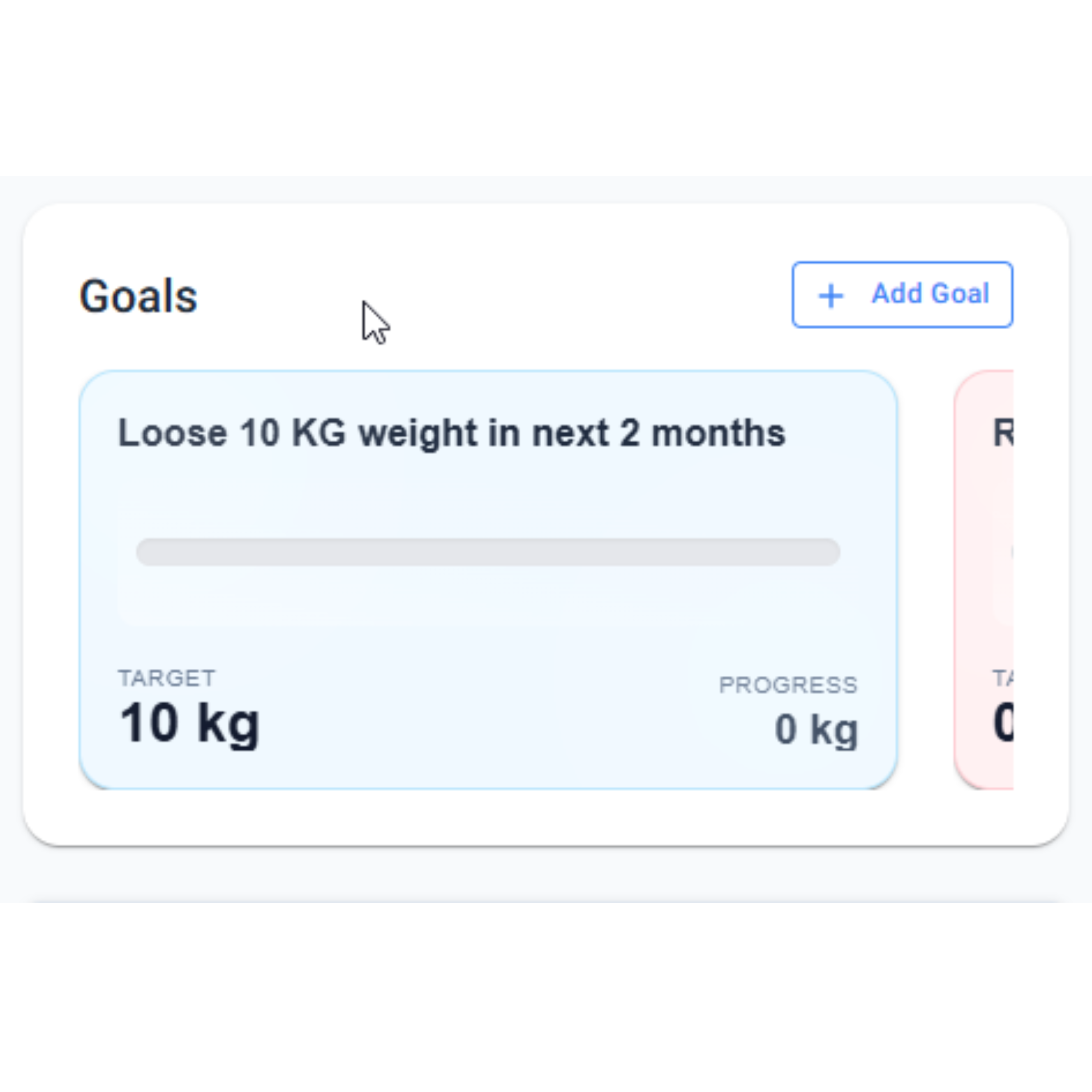
Task: Click the number "10" in the goal title
Action: [259, 434]
